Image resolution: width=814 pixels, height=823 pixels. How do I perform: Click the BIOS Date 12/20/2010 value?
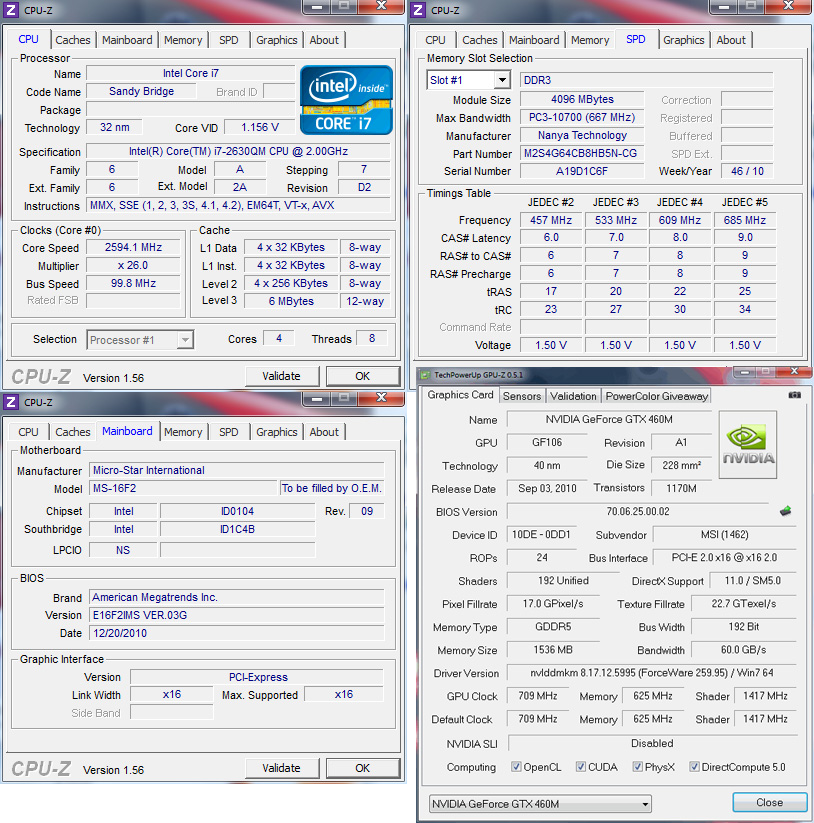(237, 633)
